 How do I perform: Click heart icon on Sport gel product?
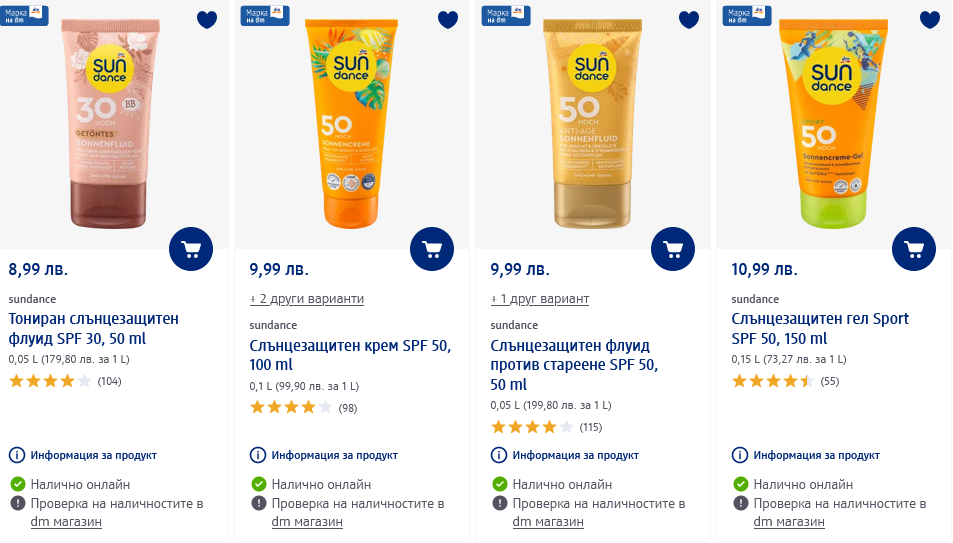point(930,20)
